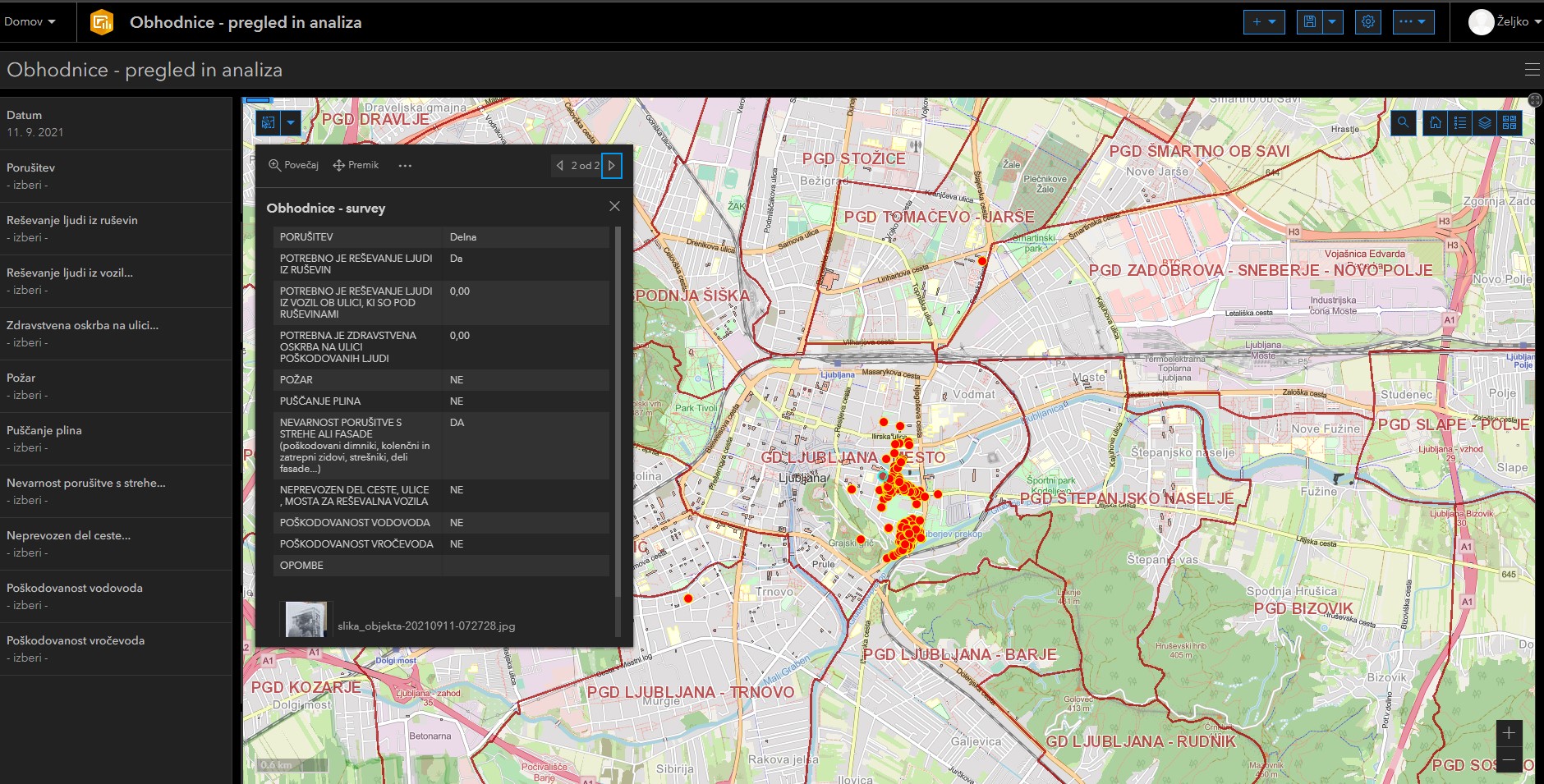
Task: Open dashboard settings gear
Action: tap(1367, 22)
